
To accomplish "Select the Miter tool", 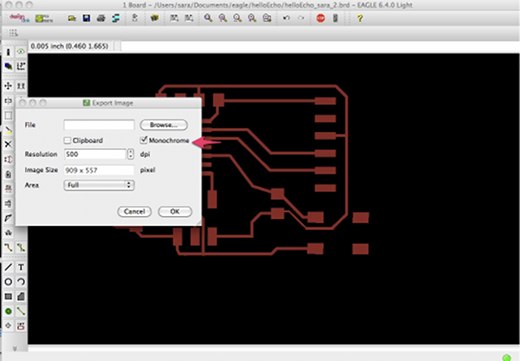I will (x=8, y=218).
